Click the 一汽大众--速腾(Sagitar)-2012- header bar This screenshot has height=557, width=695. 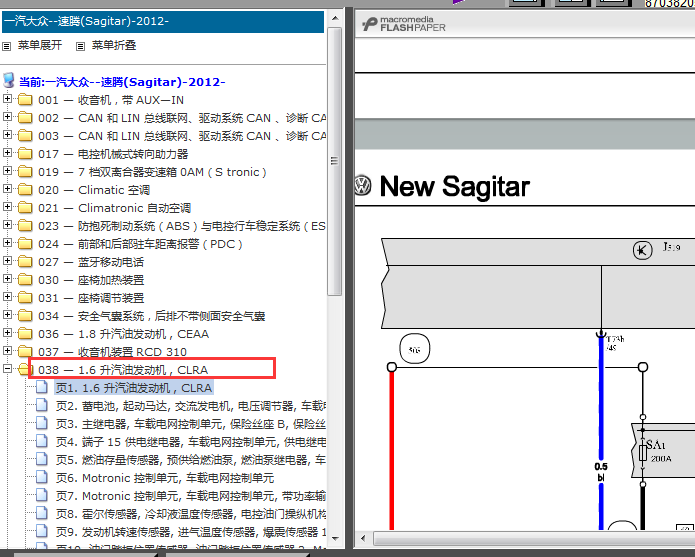163,21
